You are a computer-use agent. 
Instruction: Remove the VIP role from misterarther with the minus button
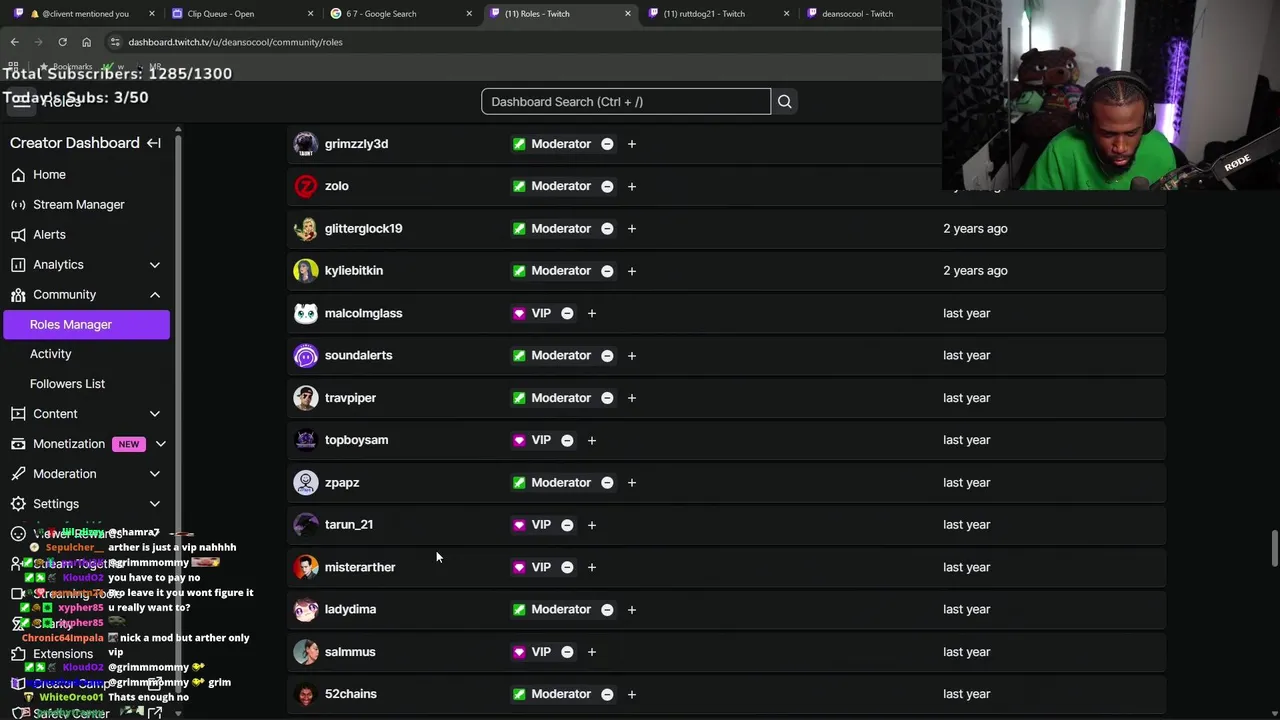pyautogui.click(x=567, y=567)
